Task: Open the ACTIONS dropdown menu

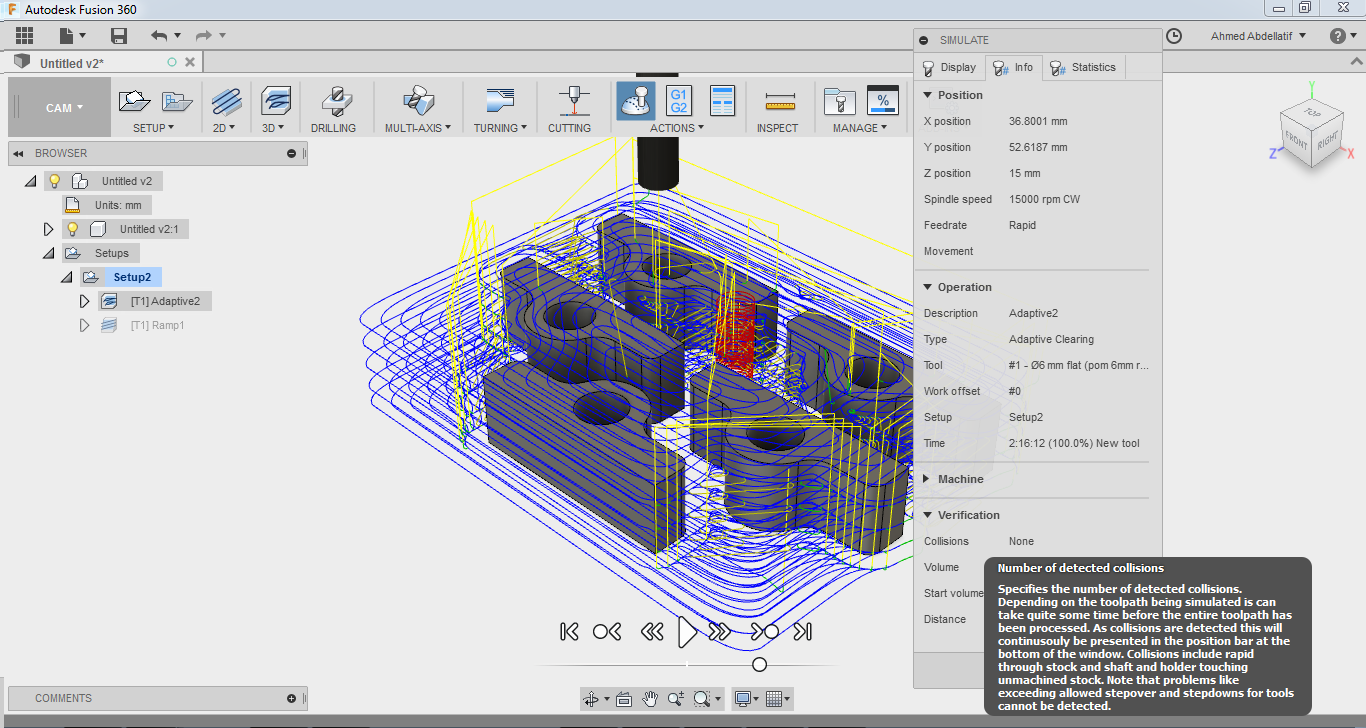Action: point(677,128)
